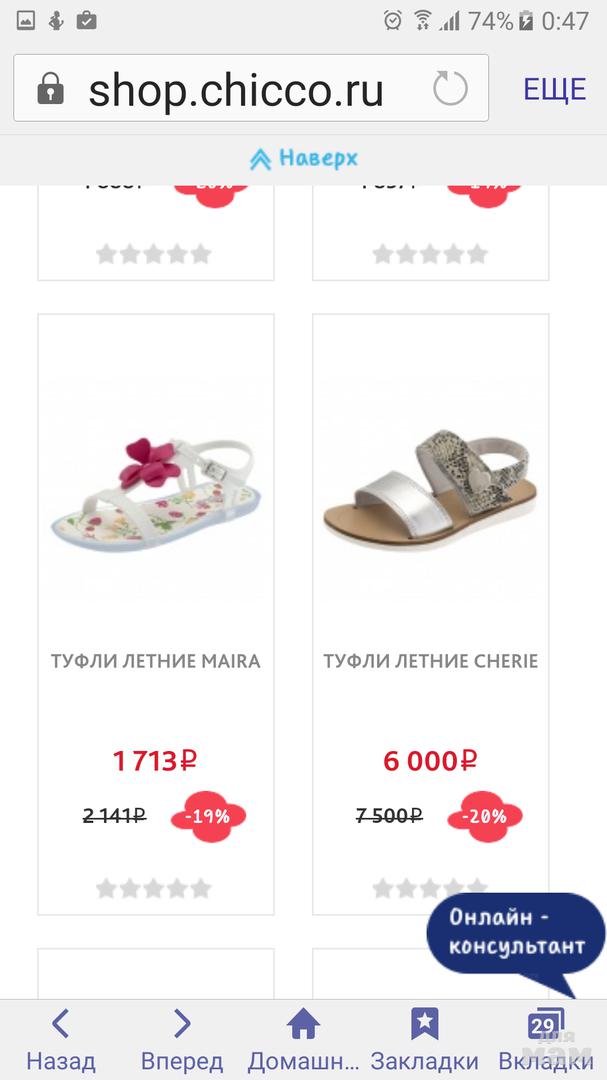This screenshot has width=607, height=1080.
Task: Open the Туфли летние Cherie title
Action: 430,661
